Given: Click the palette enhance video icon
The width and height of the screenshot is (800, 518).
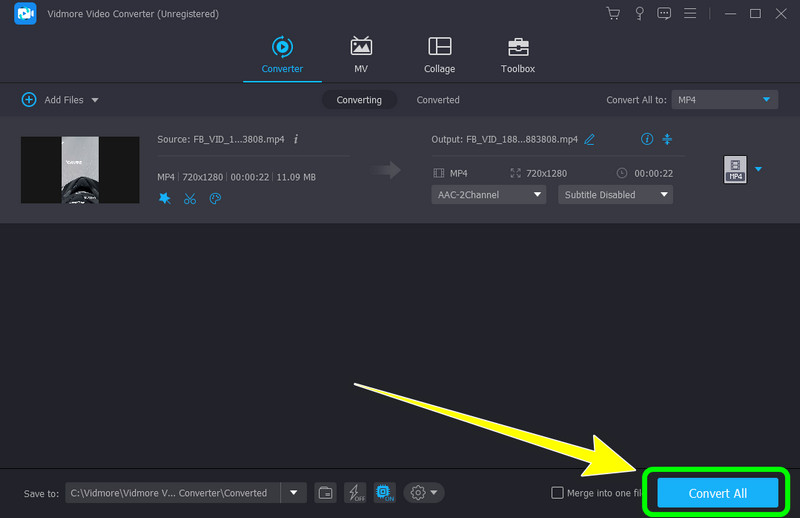Looking at the screenshot, I should click(x=215, y=199).
